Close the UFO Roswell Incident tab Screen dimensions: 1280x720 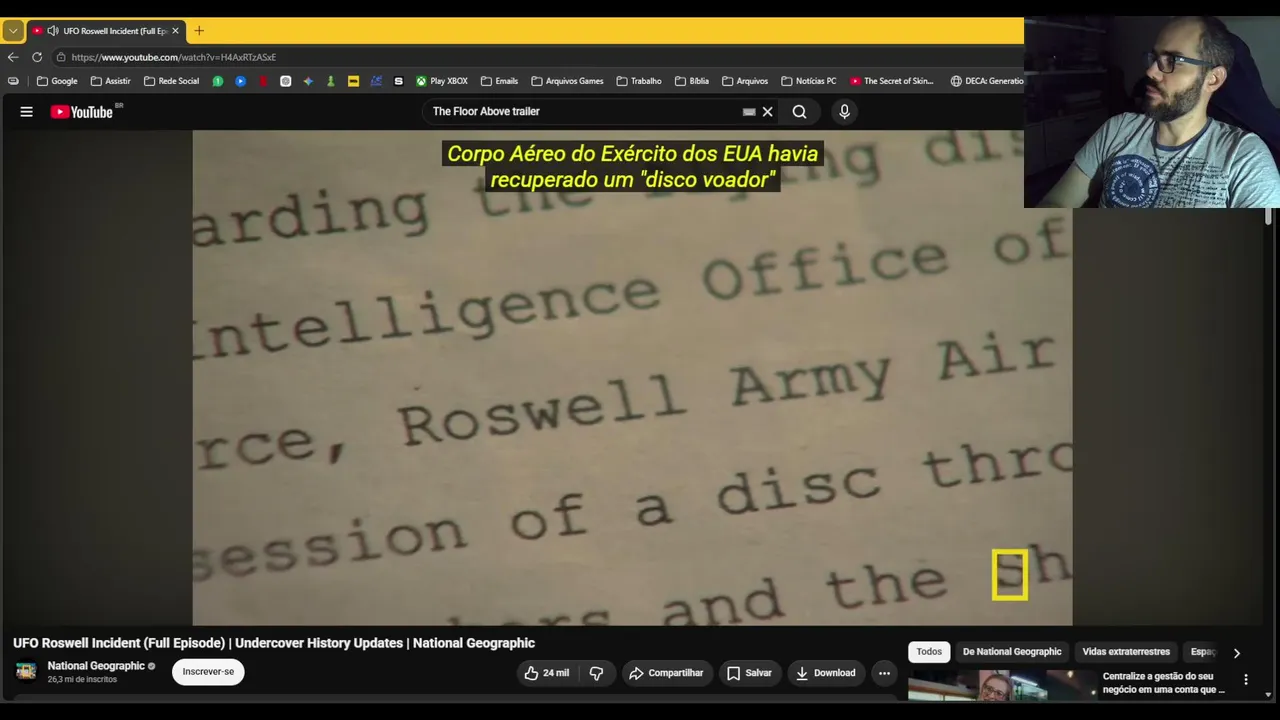(x=175, y=31)
